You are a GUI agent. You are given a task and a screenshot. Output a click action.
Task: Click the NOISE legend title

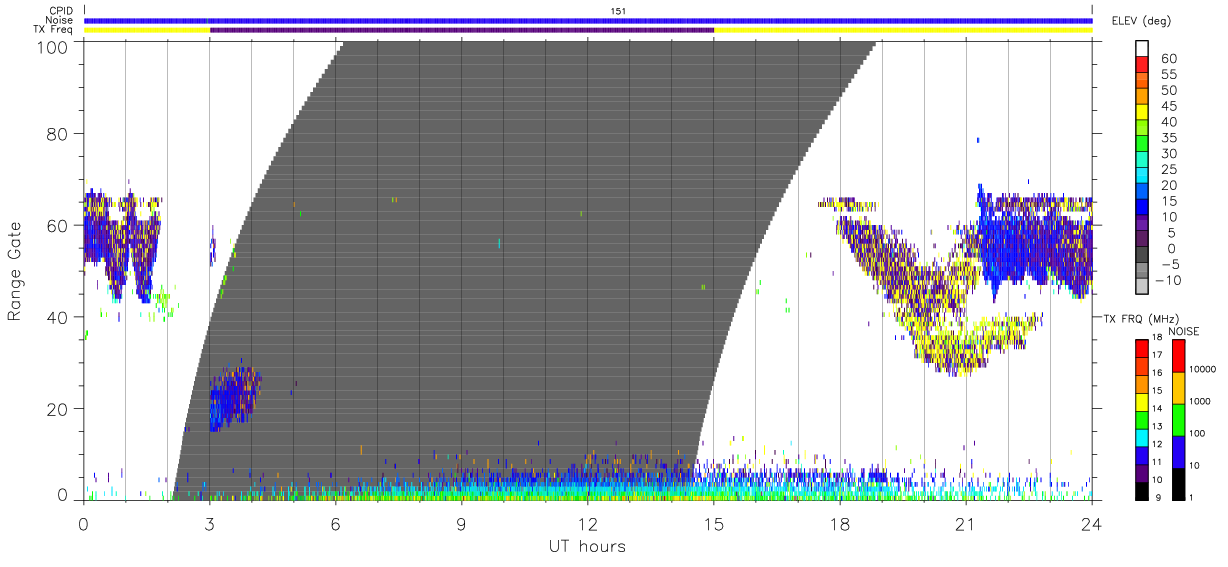coord(1184,330)
